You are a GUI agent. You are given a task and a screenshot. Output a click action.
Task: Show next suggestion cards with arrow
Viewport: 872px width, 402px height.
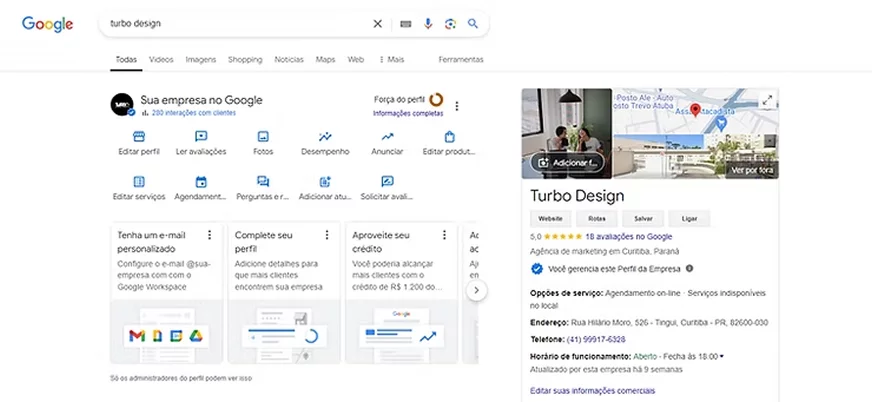click(477, 291)
